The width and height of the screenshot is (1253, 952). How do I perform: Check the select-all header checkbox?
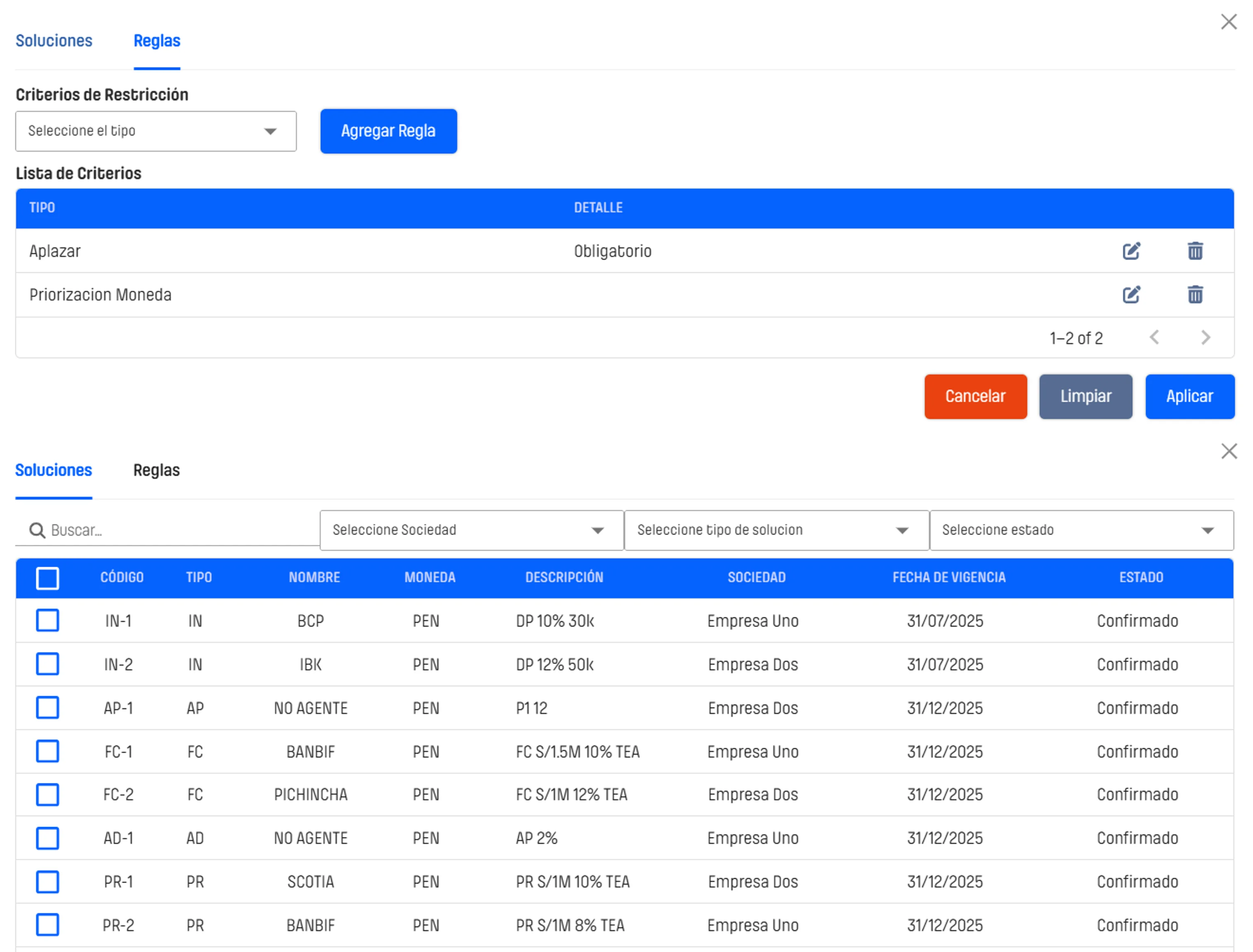[48, 578]
